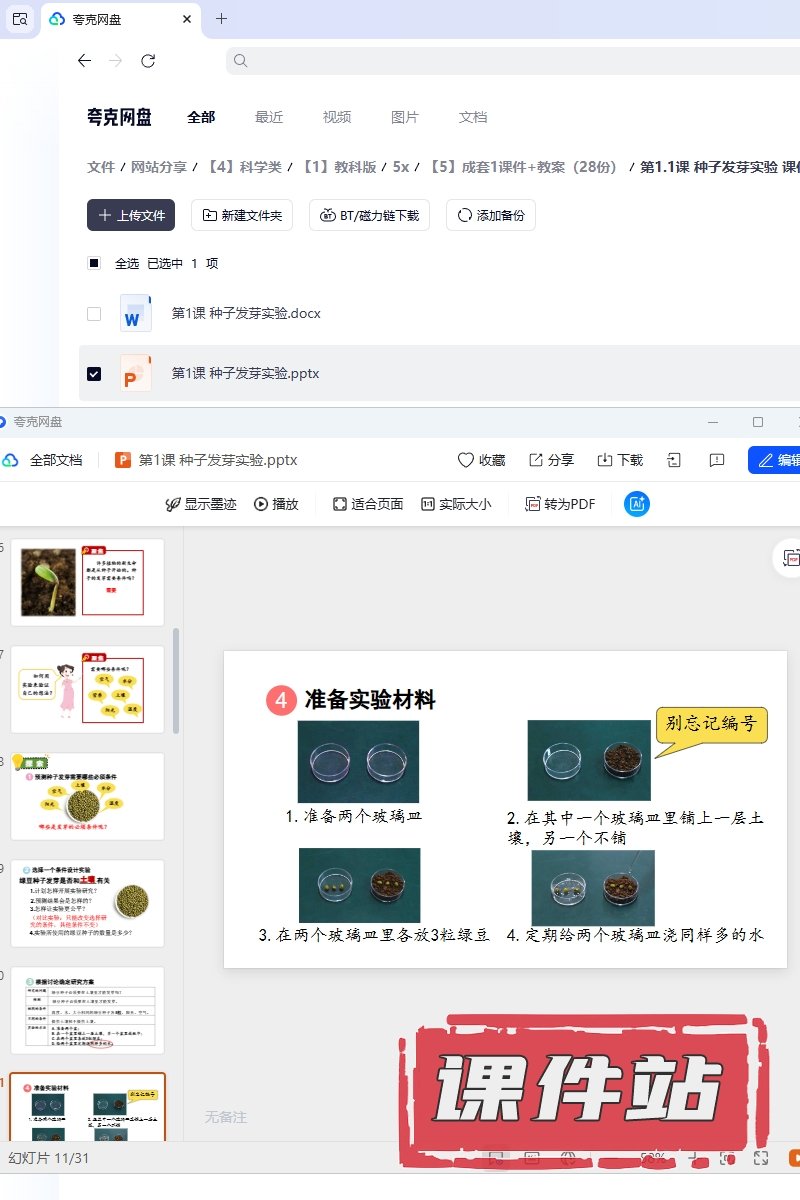Click the 收藏 heart icon
This screenshot has height=1200, width=800.
click(x=465, y=460)
